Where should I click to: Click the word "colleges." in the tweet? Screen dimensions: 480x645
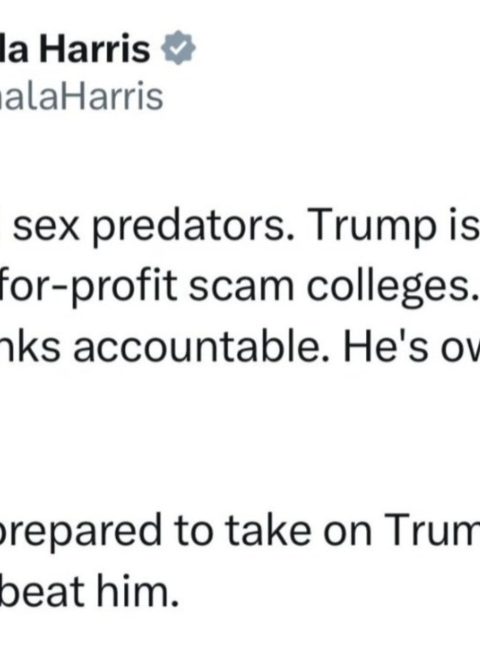tap(389, 287)
